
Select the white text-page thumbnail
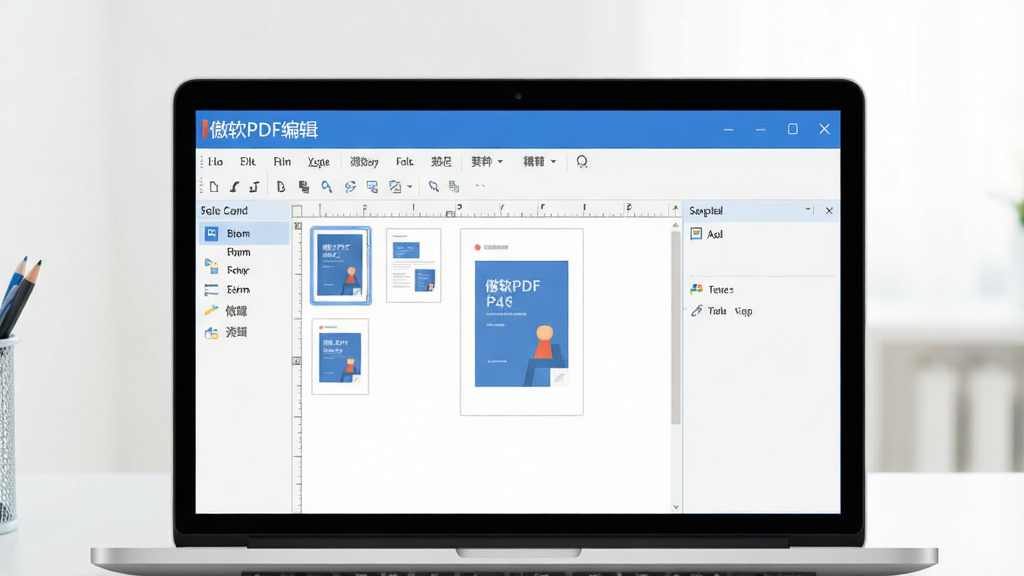(x=413, y=265)
